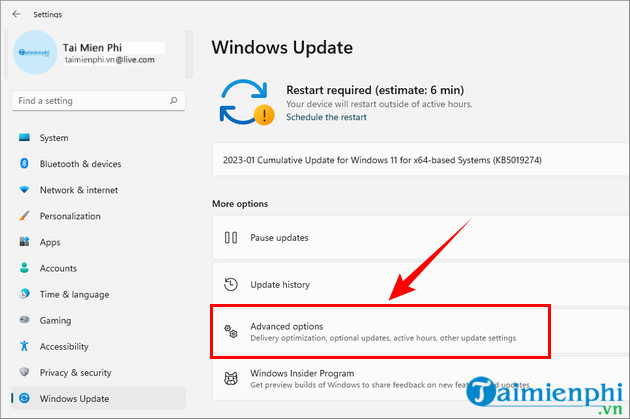The width and height of the screenshot is (630, 419).
Task: Click the Tai Mien Phi account name
Action: [92, 48]
